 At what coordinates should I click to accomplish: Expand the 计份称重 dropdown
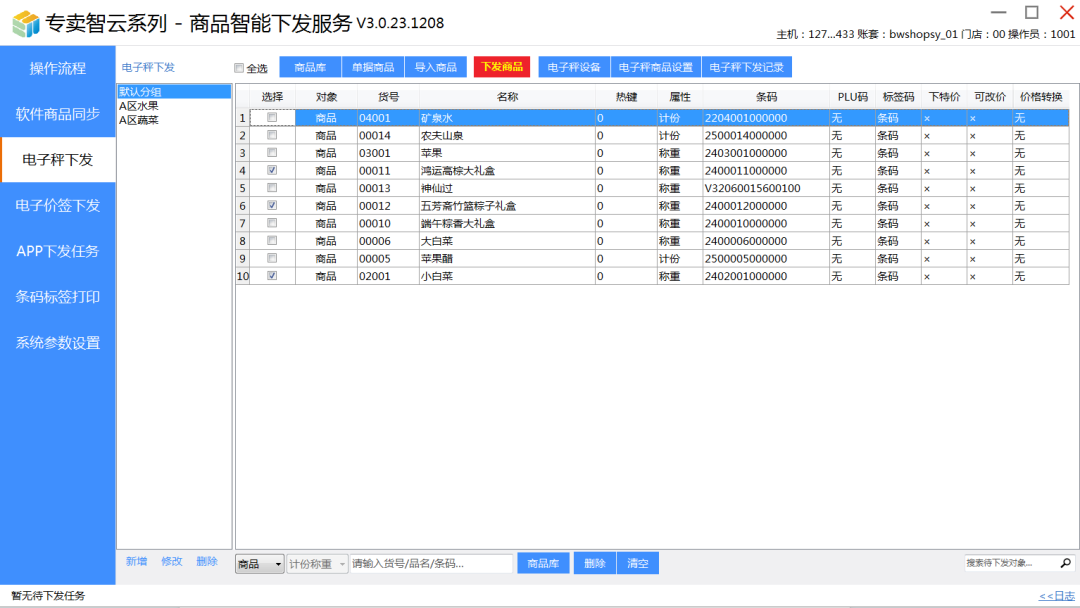pyautogui.click(x=342, y=564)
